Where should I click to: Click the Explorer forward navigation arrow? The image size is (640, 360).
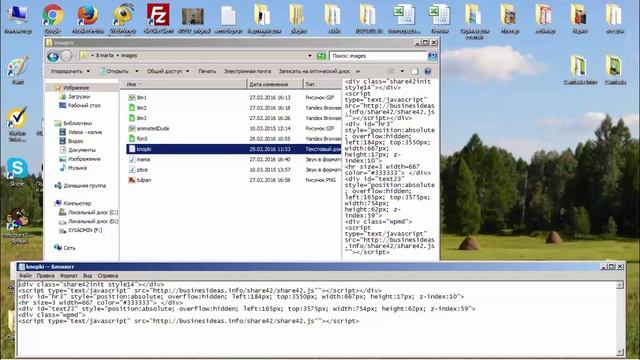point(66,56)
